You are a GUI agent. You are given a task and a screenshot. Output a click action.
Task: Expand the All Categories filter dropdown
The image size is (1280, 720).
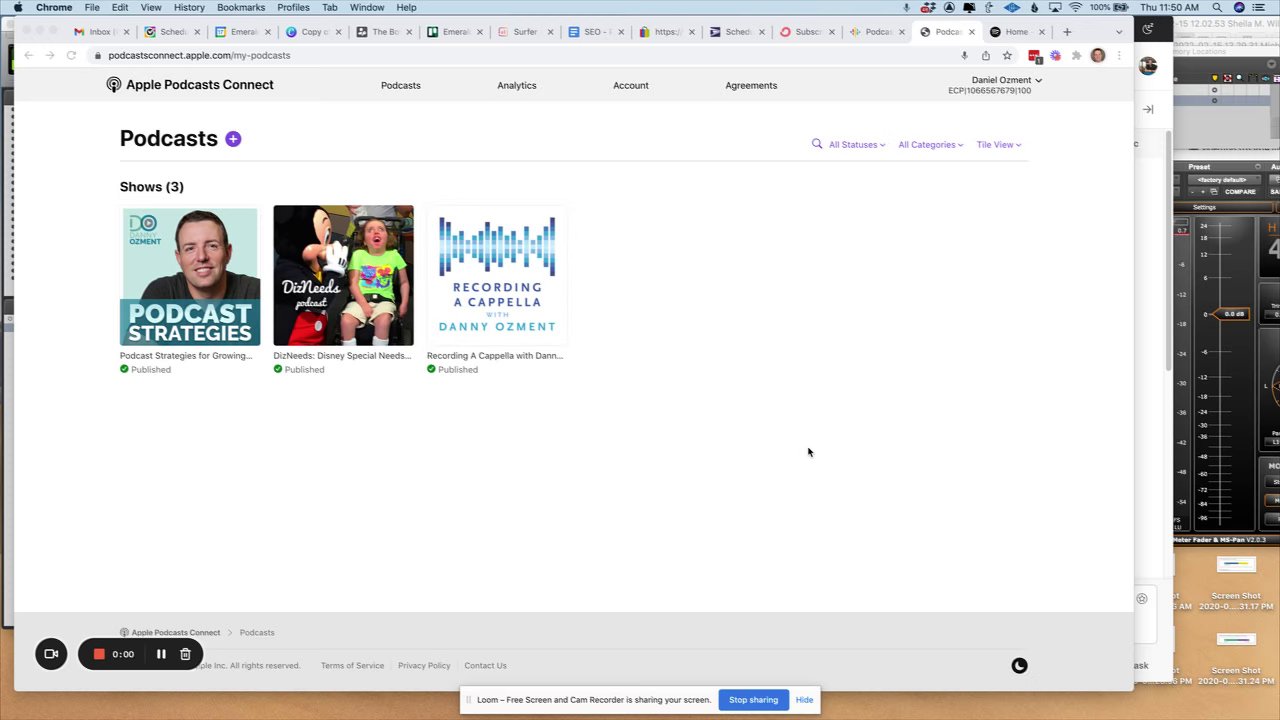tap(930, 144)
